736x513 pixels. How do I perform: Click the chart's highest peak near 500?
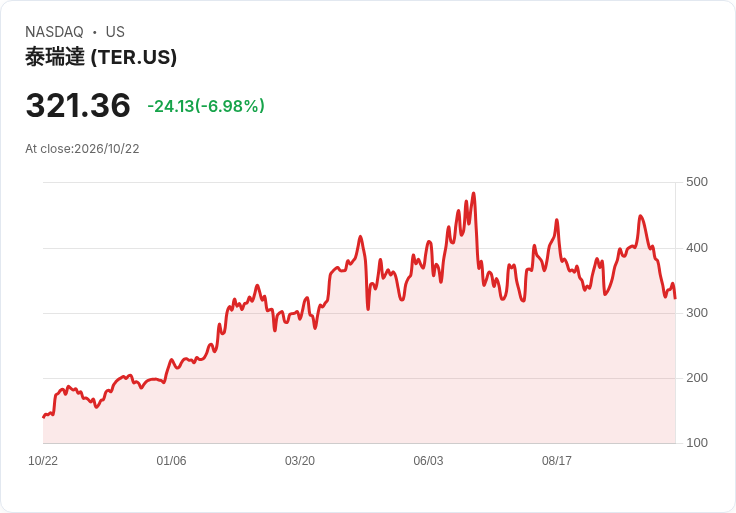(x=474, y=193)
